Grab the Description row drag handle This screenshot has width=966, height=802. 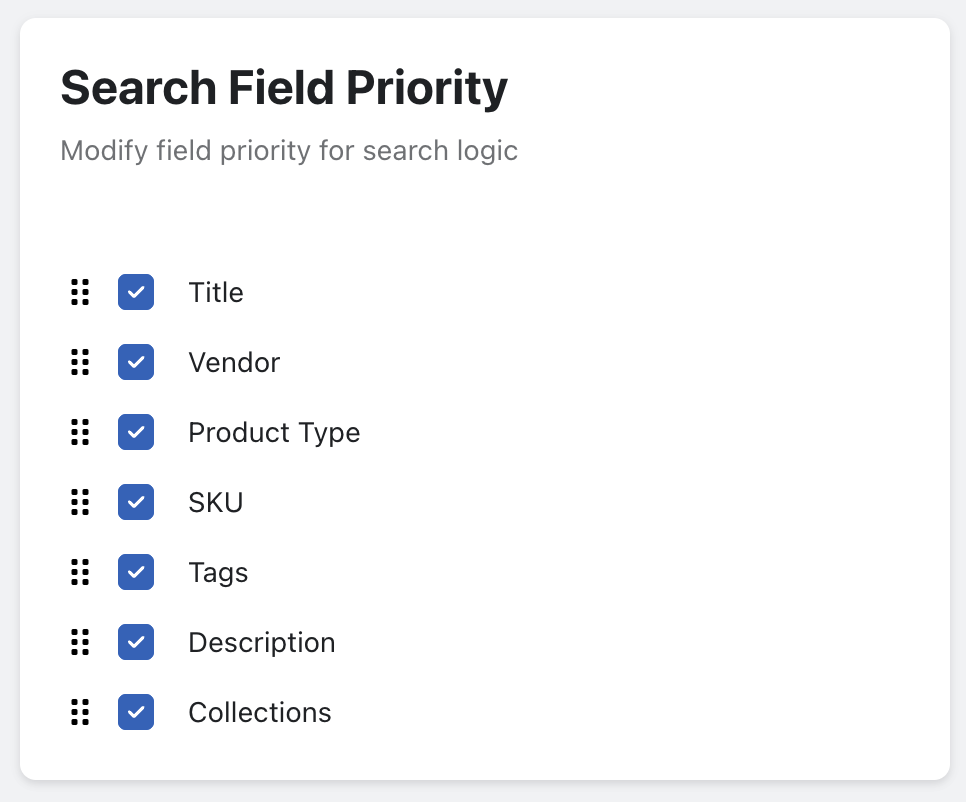coord(80,642)
